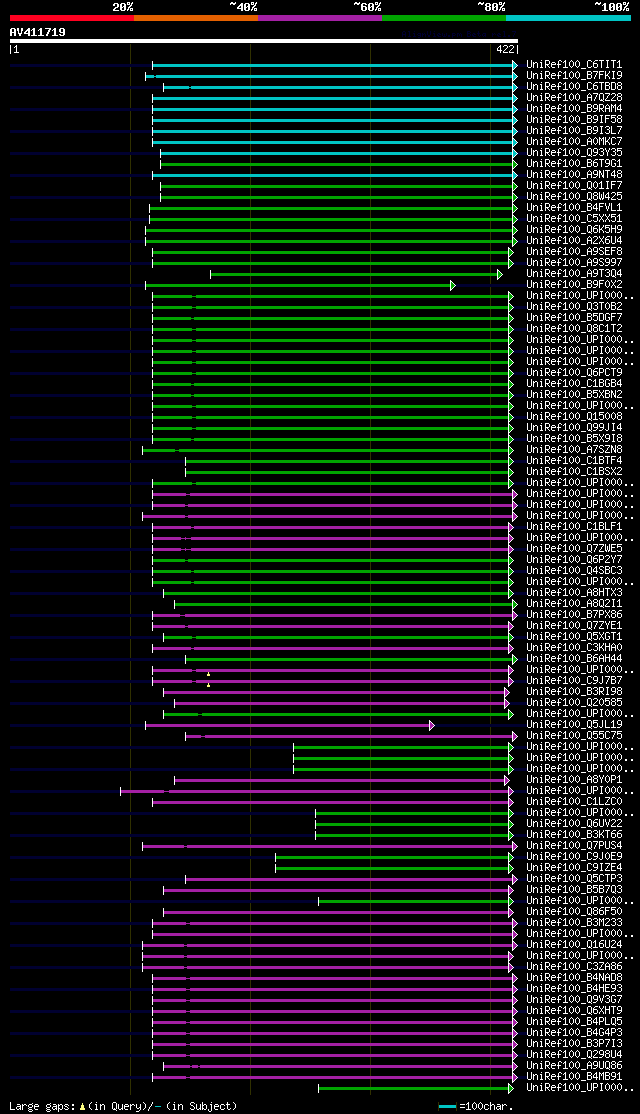Open hit UniRef100_C6TIT1
Screen dimensions: 640x1114
click(575, 65)
